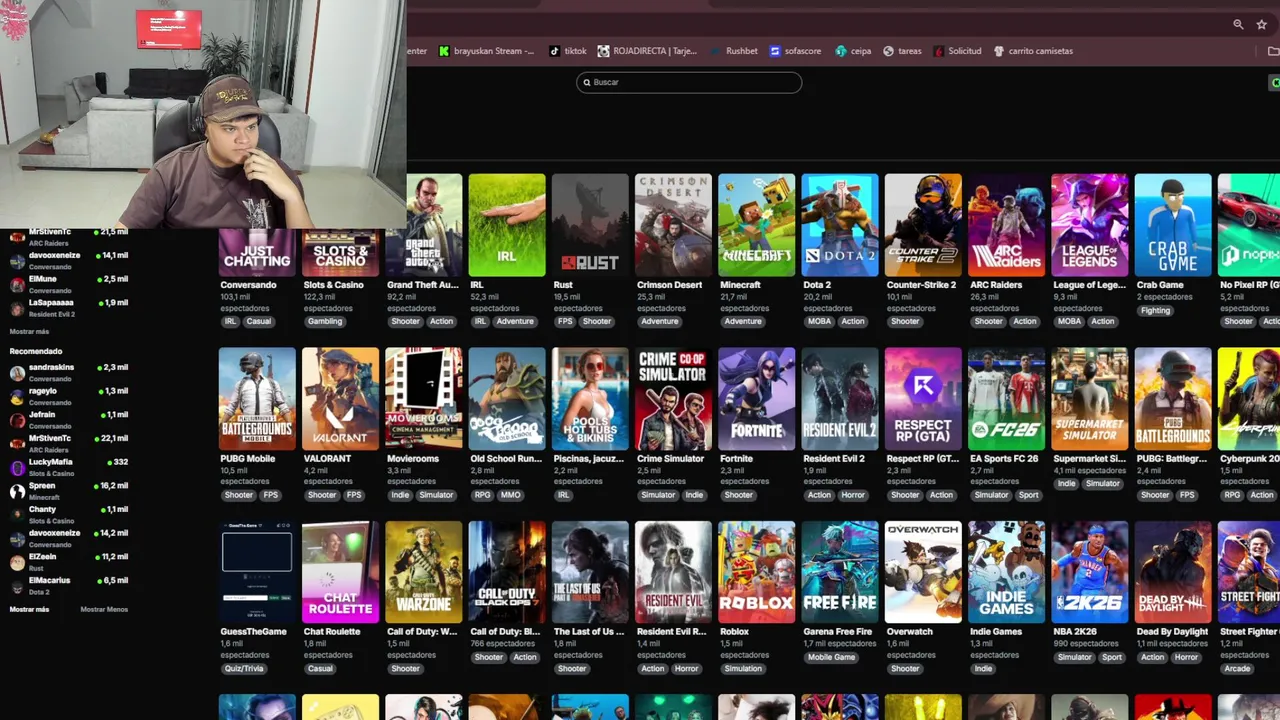
Task: Open the Rushbet bookmark
Action: coord(733,51)
